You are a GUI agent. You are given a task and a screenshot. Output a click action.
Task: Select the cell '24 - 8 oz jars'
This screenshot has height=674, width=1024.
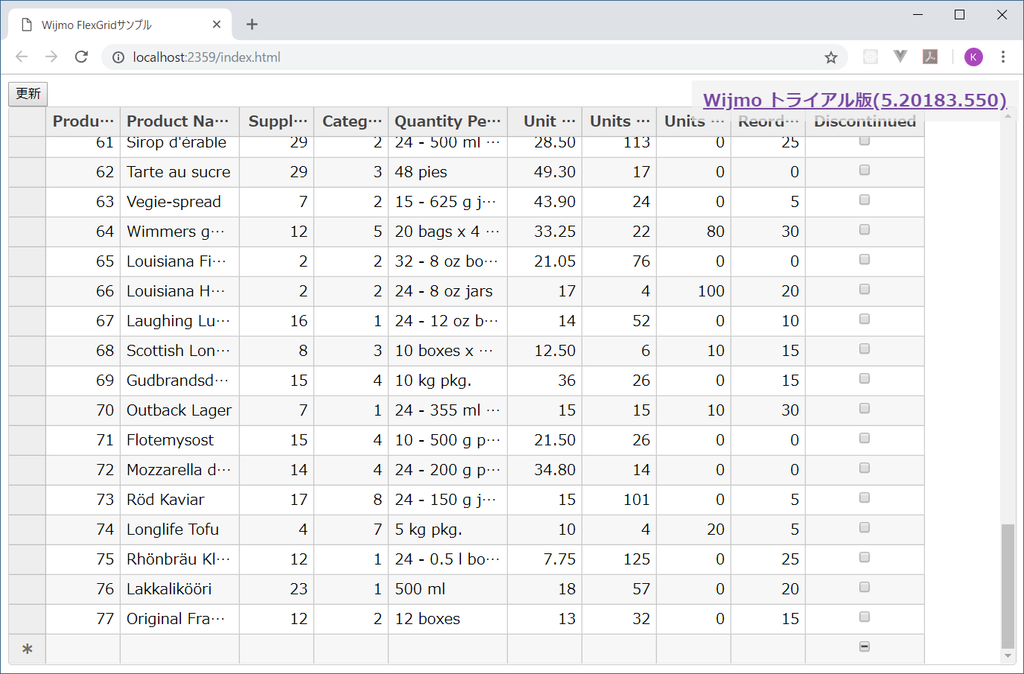[448, 292]
